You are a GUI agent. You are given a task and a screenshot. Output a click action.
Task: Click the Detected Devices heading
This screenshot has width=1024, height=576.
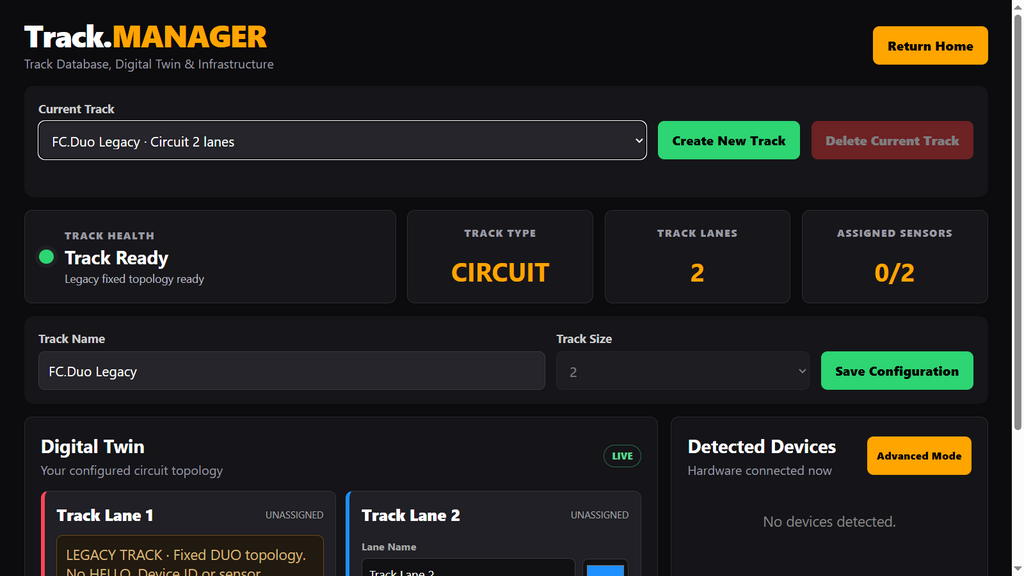(761, 447)
